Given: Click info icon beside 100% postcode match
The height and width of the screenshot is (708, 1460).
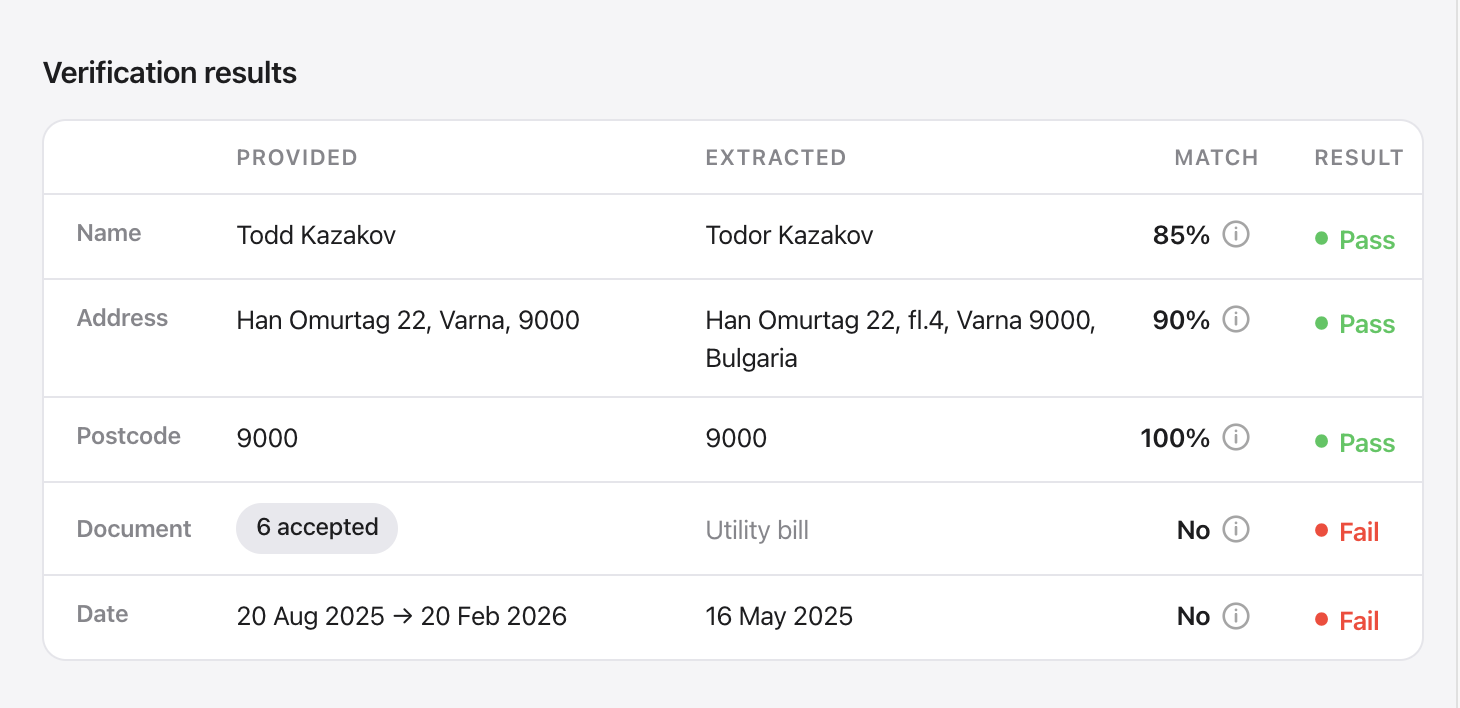Looking at the screenshot, I should pos(1236,437).
